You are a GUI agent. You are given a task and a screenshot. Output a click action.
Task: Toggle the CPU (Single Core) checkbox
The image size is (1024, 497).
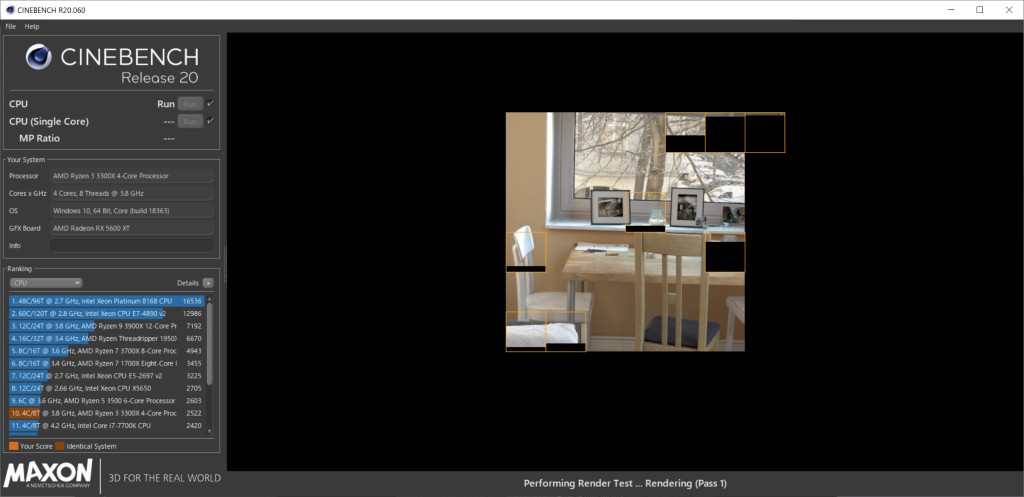(210, 121)
